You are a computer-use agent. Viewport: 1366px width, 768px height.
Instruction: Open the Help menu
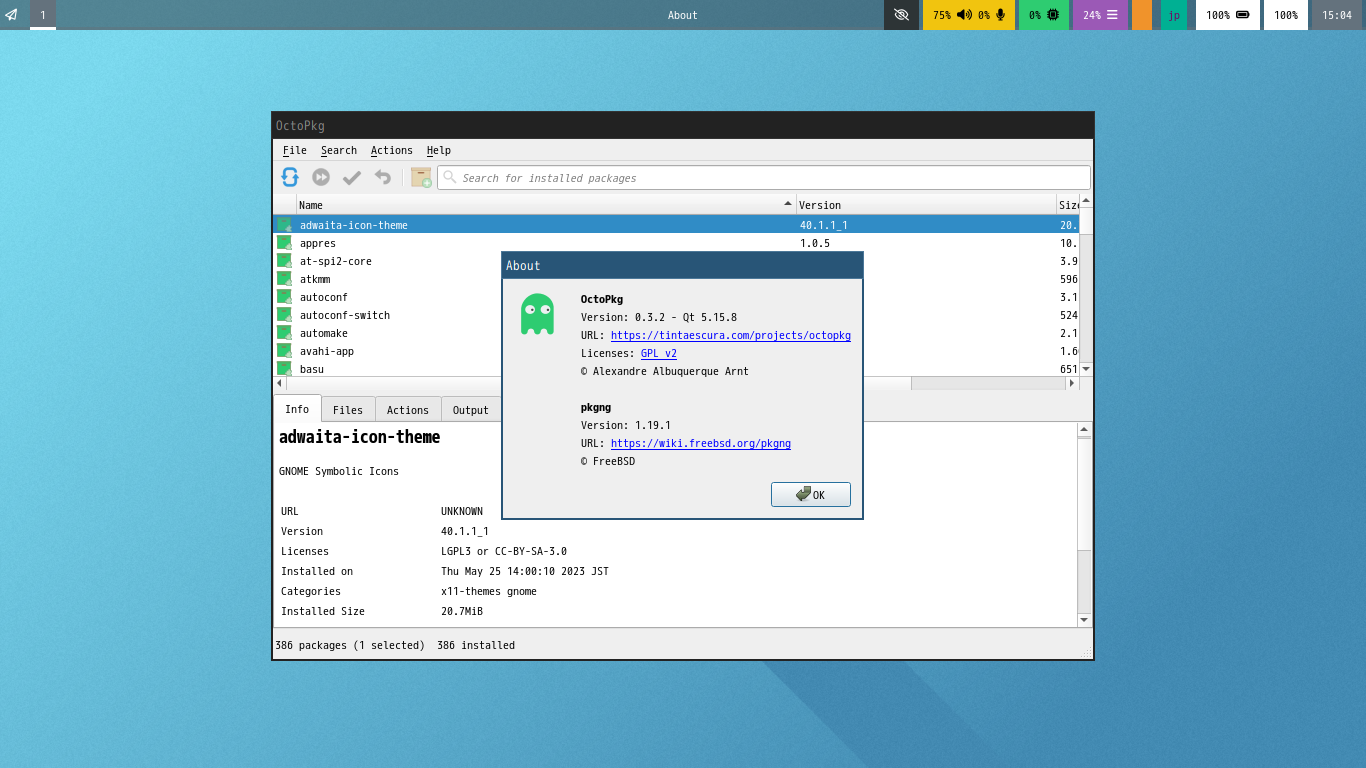click(439, 150)
